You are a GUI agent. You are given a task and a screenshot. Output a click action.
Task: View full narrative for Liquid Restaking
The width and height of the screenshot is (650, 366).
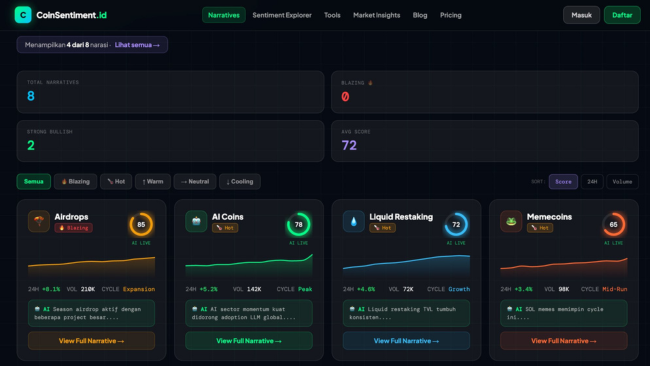(406, 341)
